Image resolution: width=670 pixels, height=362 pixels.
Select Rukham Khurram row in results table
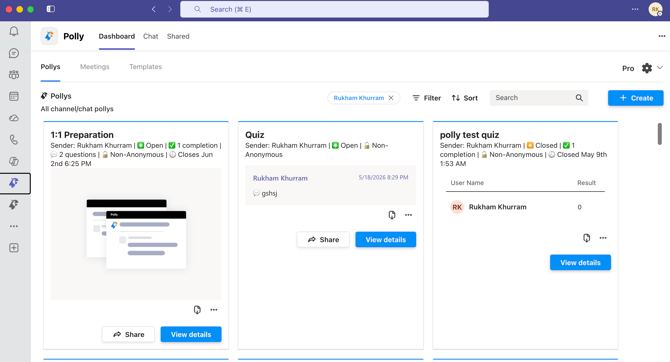pos(526,207)
